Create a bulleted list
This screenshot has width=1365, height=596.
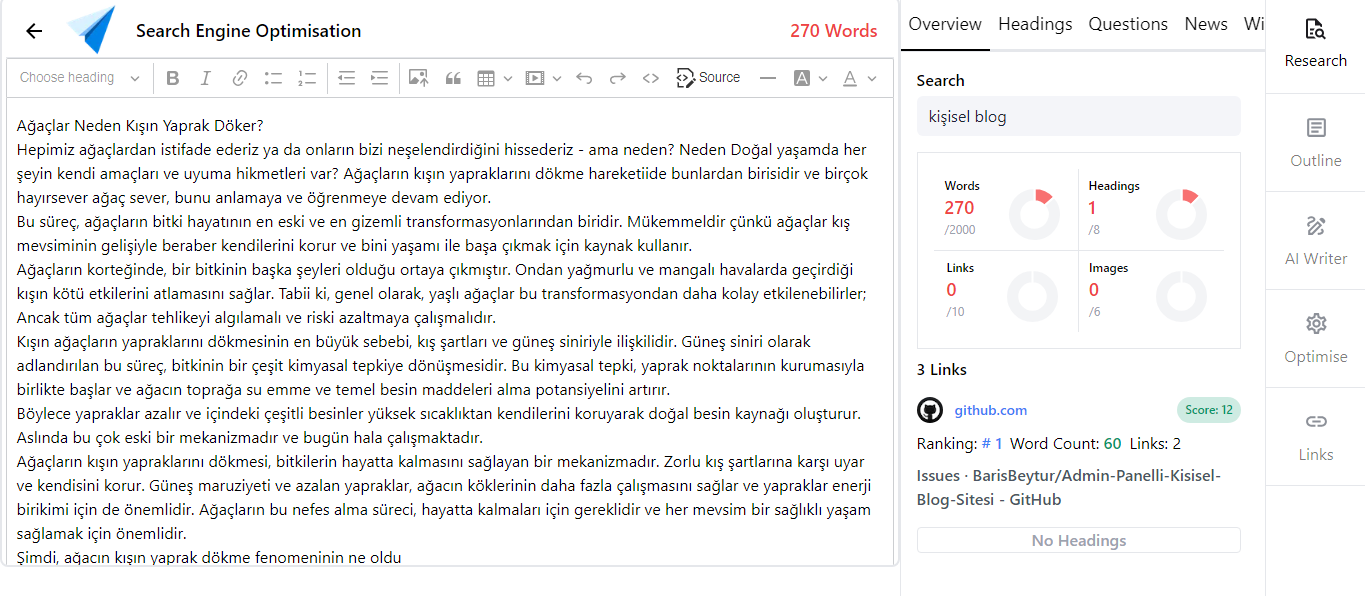click(x=273, y=78)
